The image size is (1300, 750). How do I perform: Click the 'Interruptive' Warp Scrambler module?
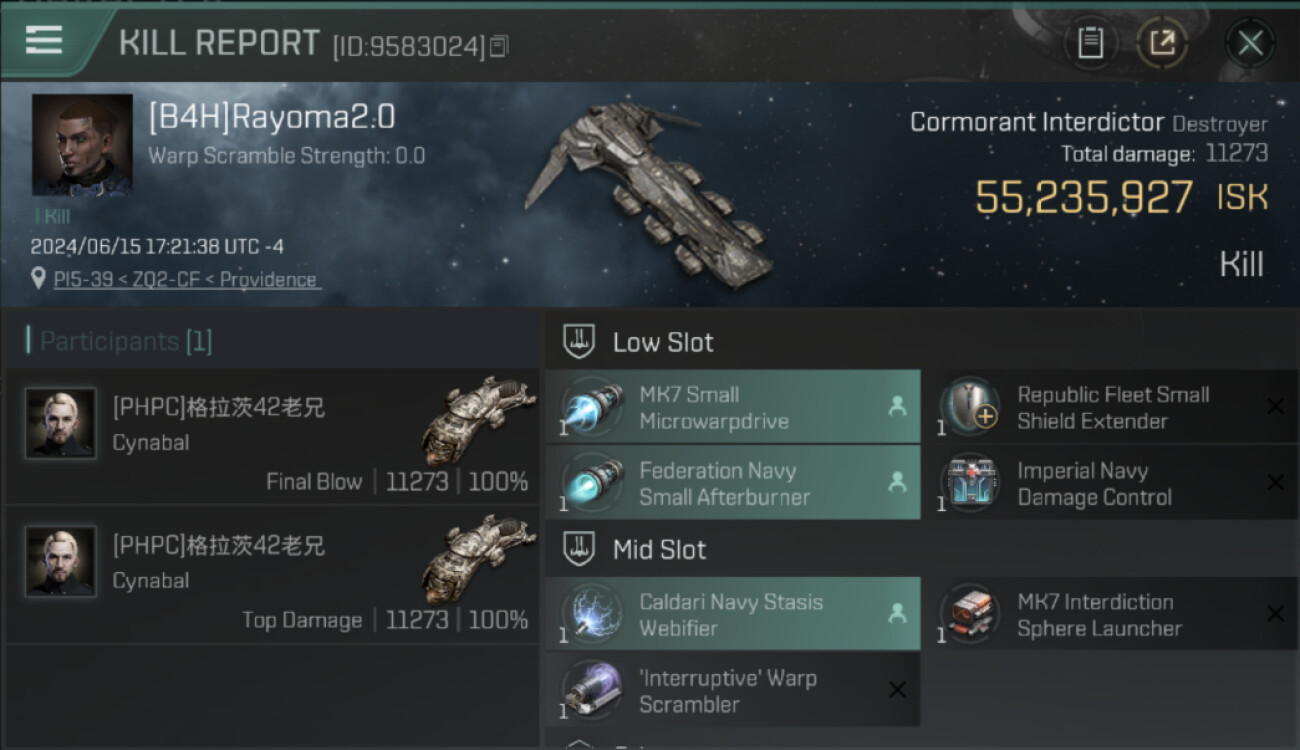tap(733, 690)
